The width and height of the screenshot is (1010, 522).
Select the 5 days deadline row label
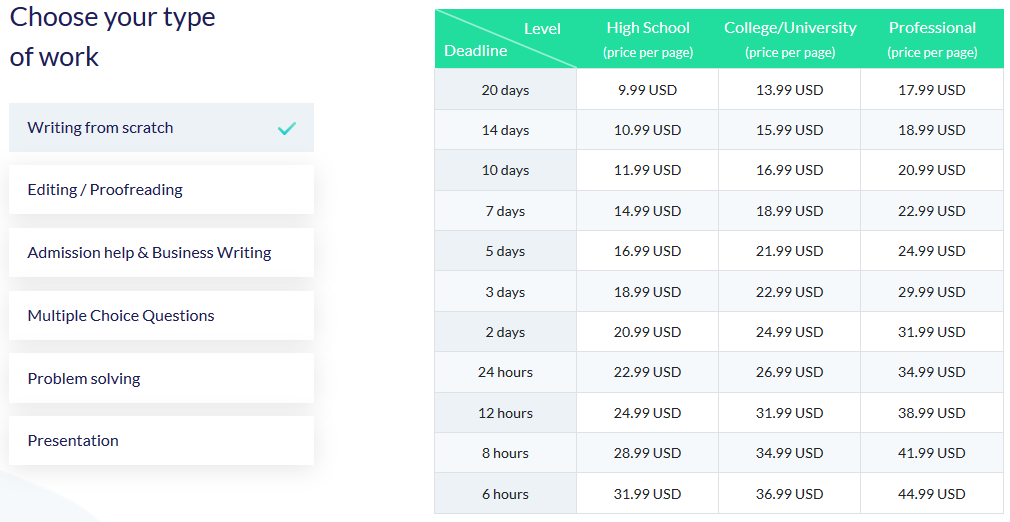506,251
